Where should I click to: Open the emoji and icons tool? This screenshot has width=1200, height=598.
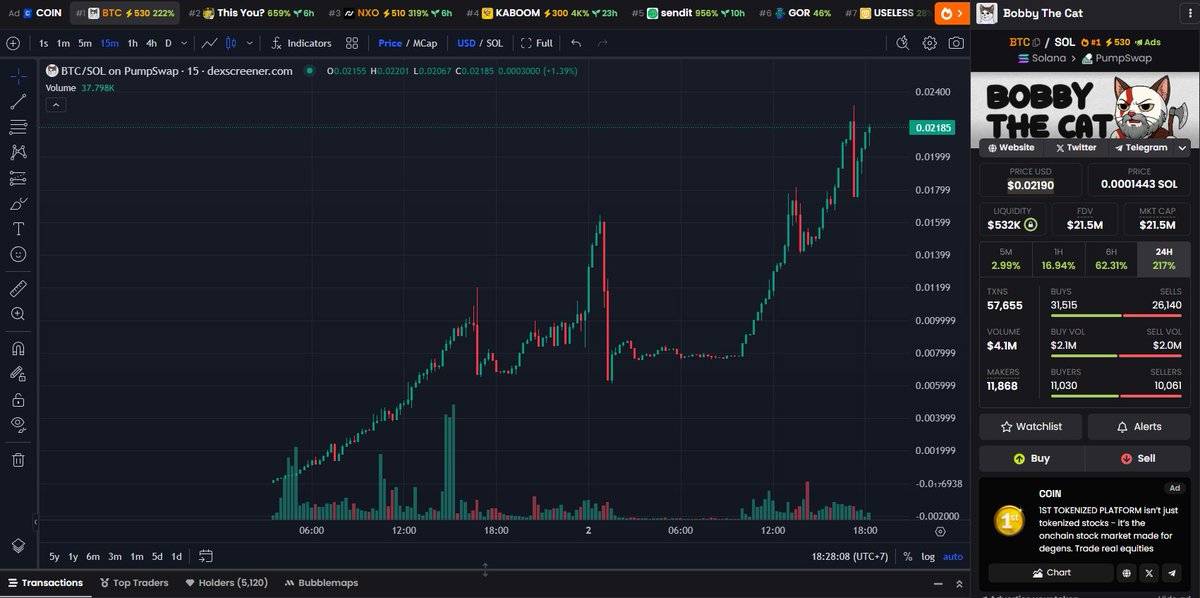point(18,255)
